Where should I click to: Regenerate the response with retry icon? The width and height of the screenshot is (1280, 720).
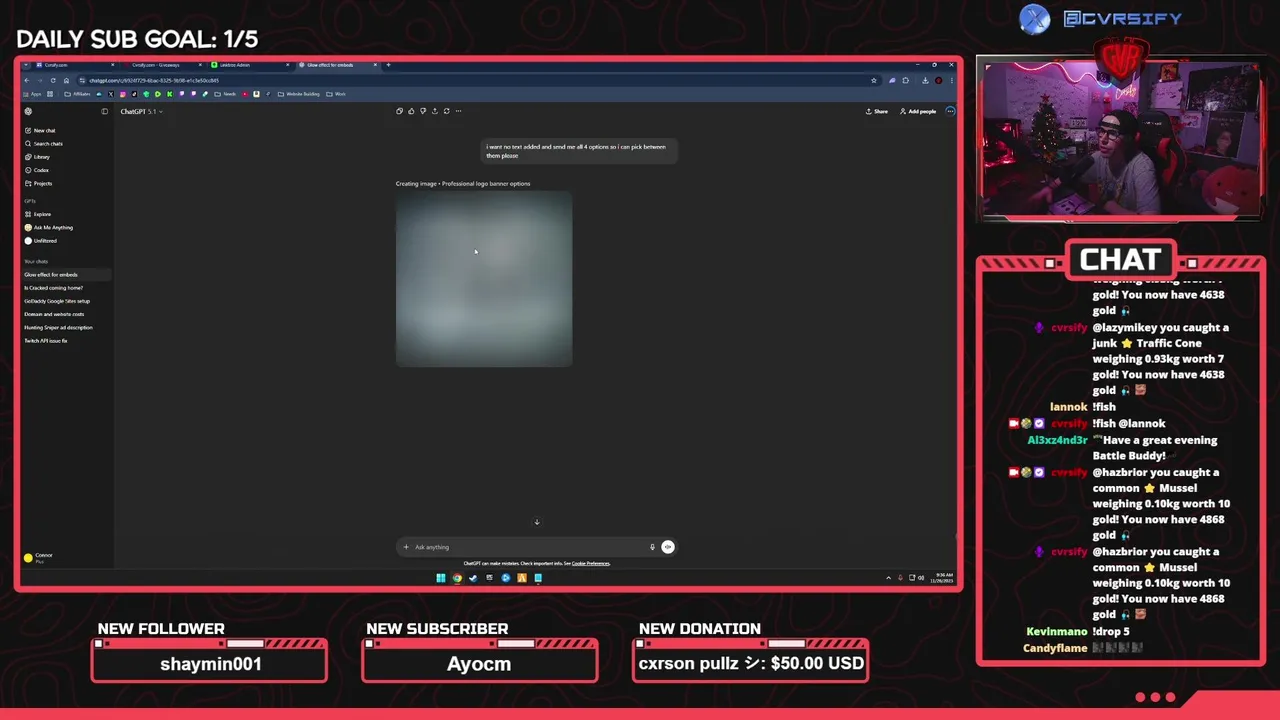pyautogui.click(x=446, y=111)
